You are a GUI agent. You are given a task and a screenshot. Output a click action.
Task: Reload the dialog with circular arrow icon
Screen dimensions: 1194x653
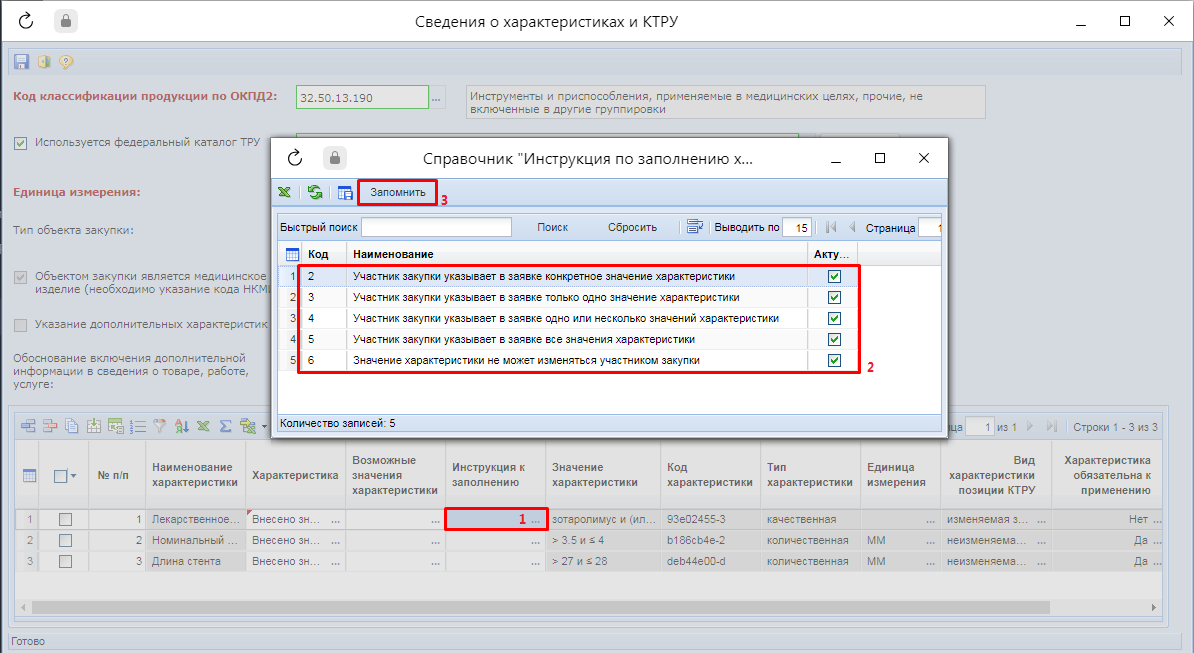pos(294,158)
